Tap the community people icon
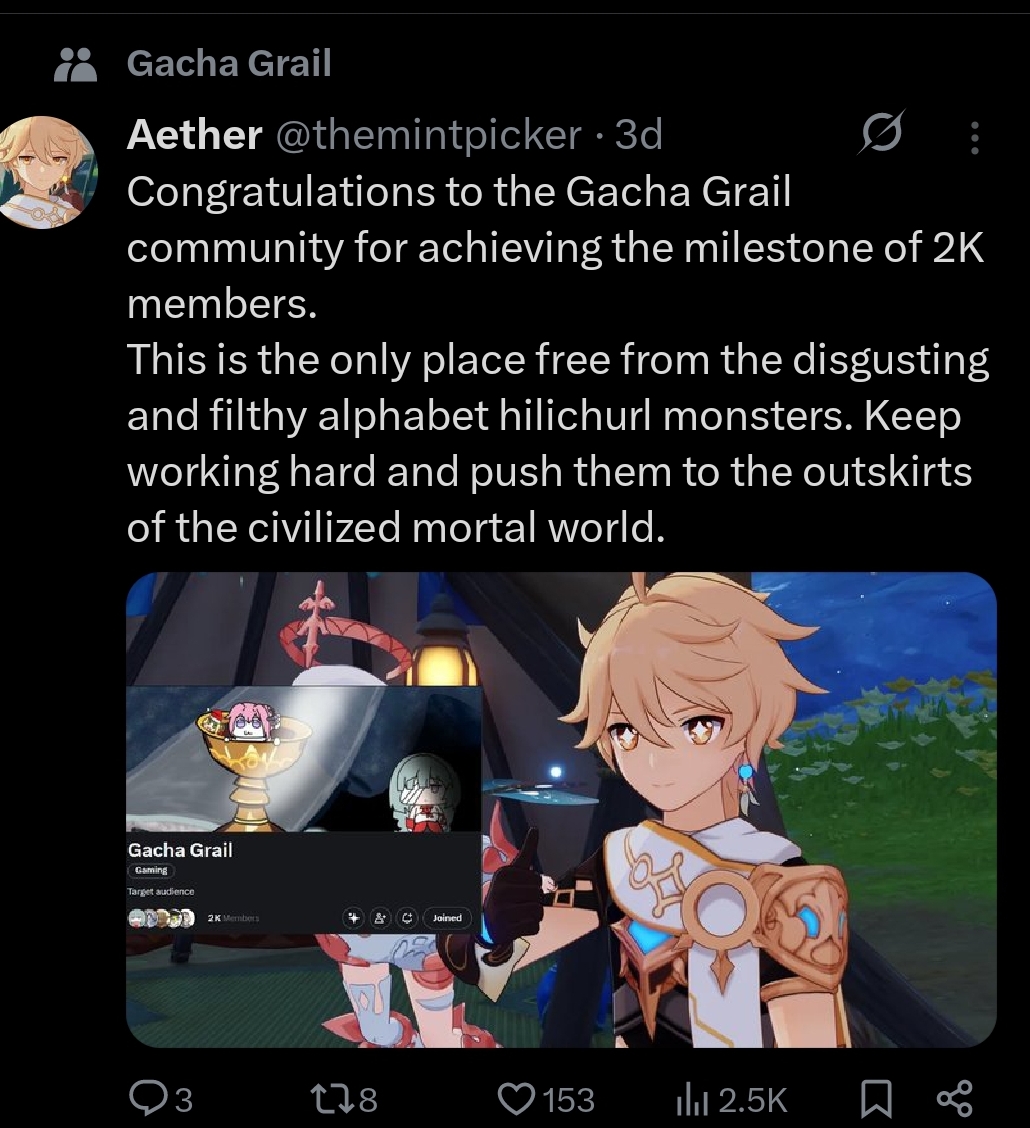Screen dimensions: 1030x1128 [x=76, y=64]
